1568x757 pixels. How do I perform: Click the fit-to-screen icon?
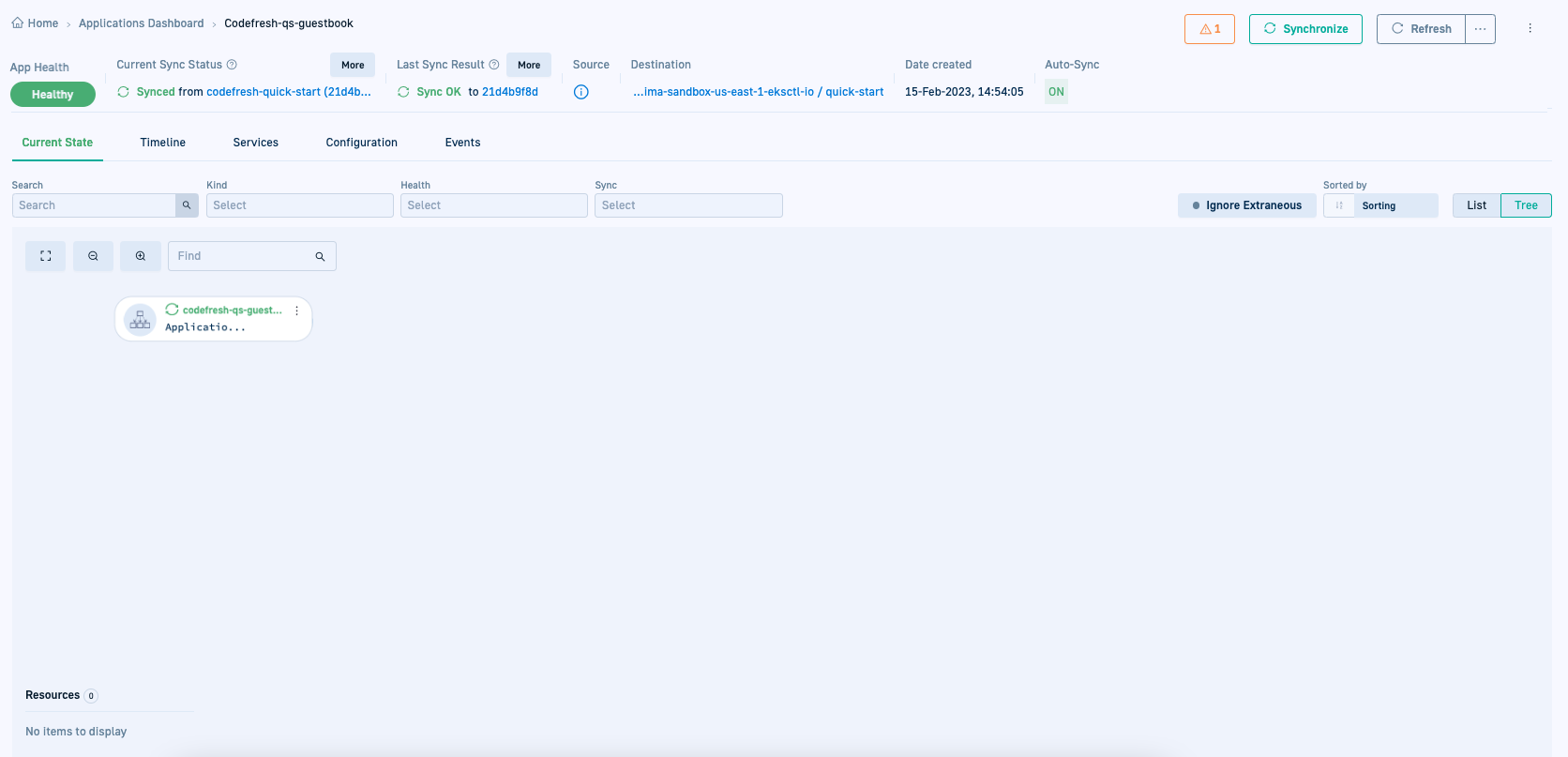(45, 256)
